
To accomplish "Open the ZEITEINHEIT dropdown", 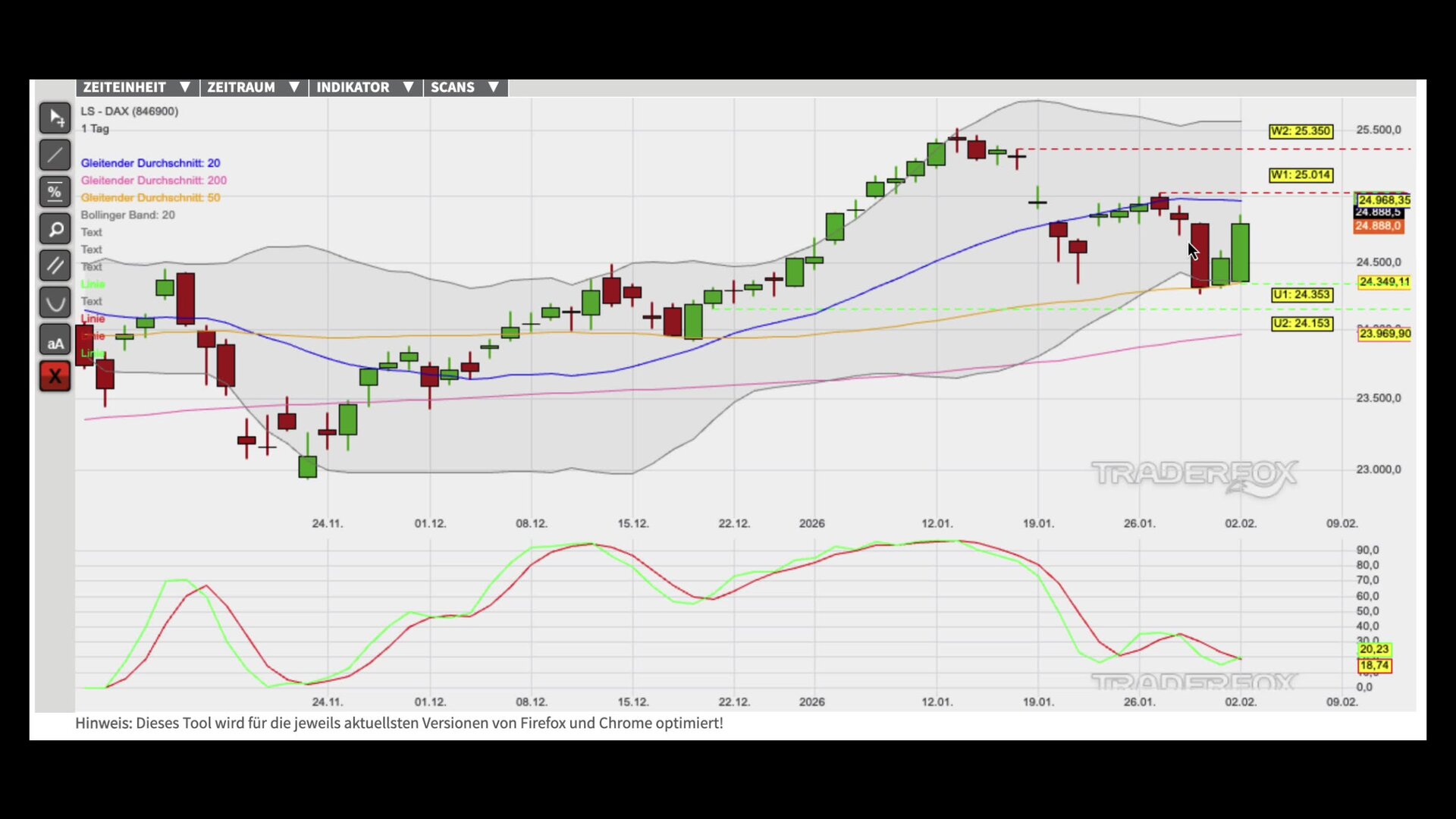I will (x=136, y=87).
